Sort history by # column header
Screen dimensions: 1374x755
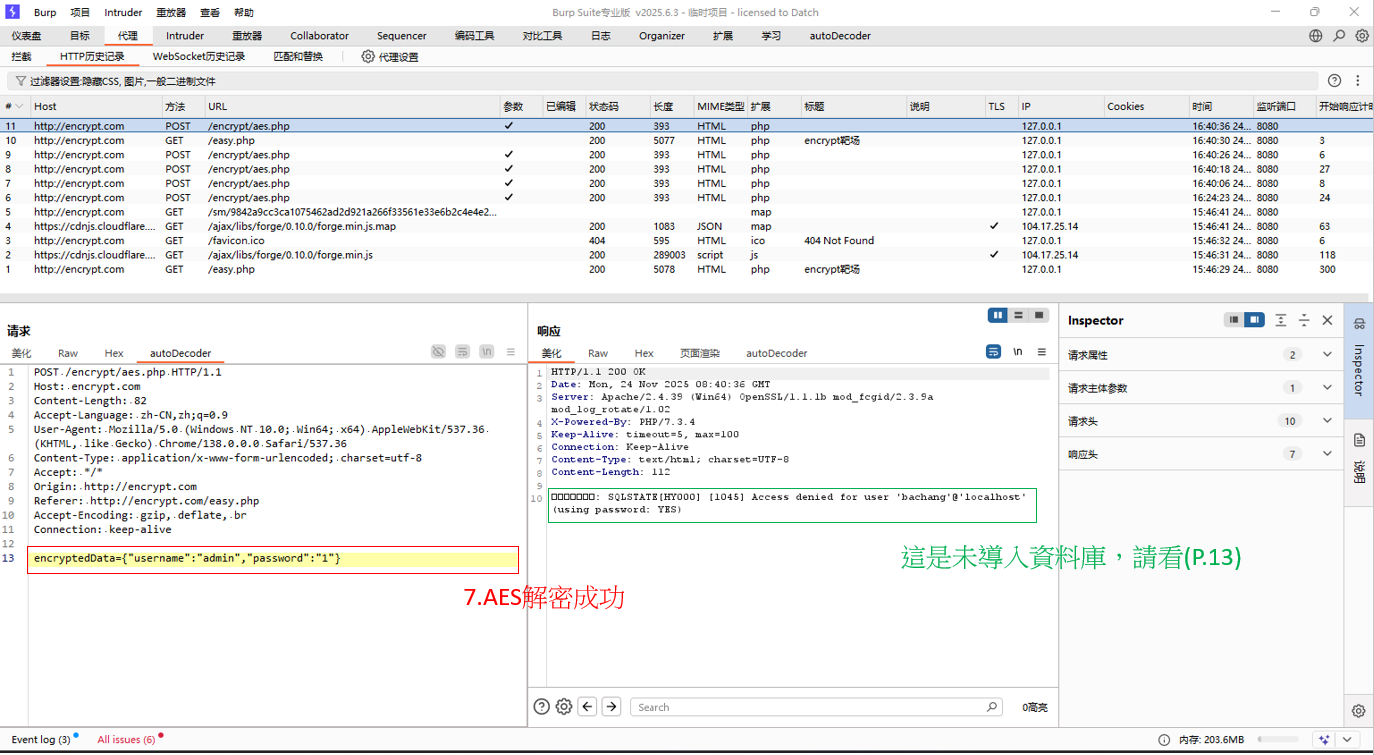point(14,106)
